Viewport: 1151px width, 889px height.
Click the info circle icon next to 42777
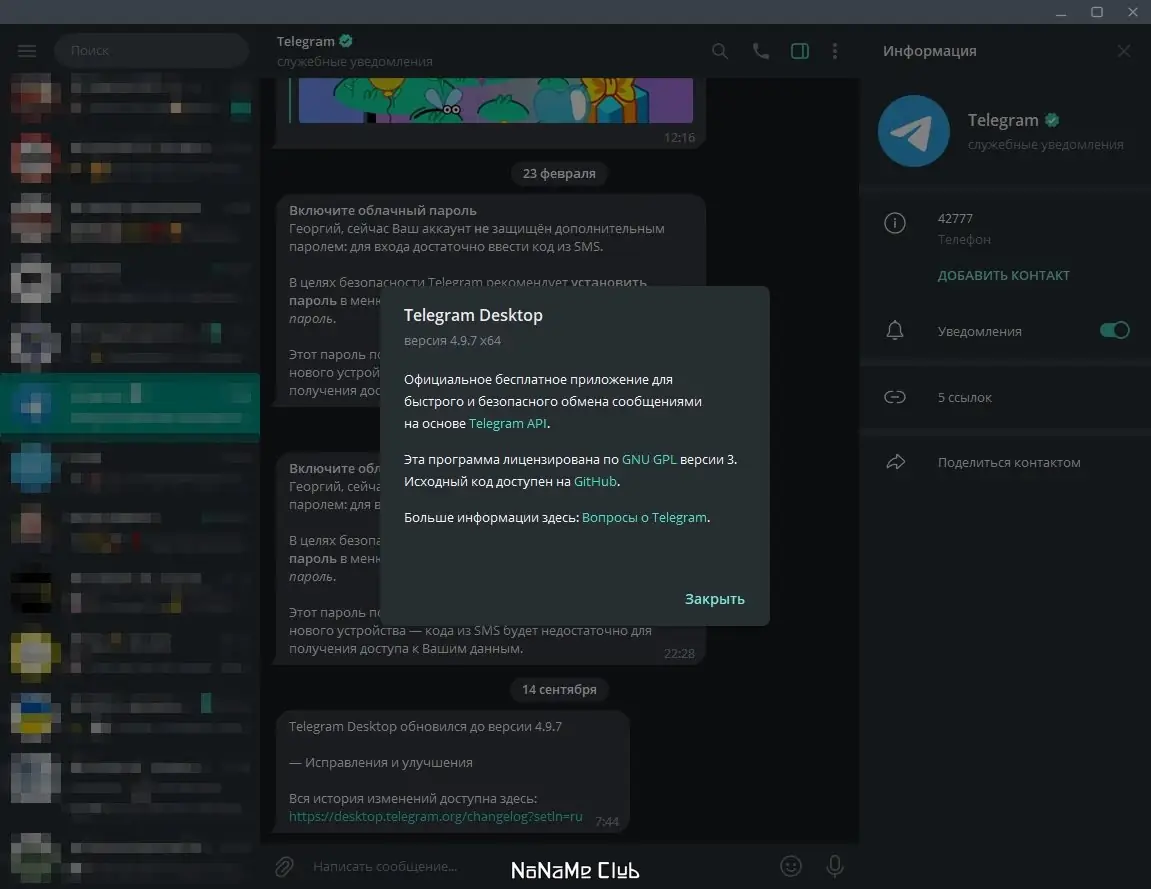click(x=895, y=222)
